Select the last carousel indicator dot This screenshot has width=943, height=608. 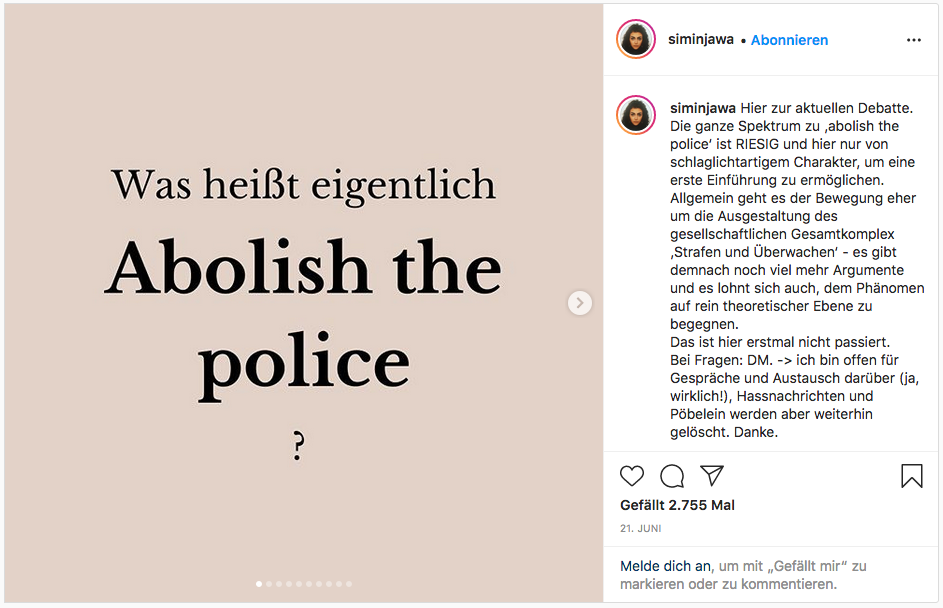click(x=348, y=583)
